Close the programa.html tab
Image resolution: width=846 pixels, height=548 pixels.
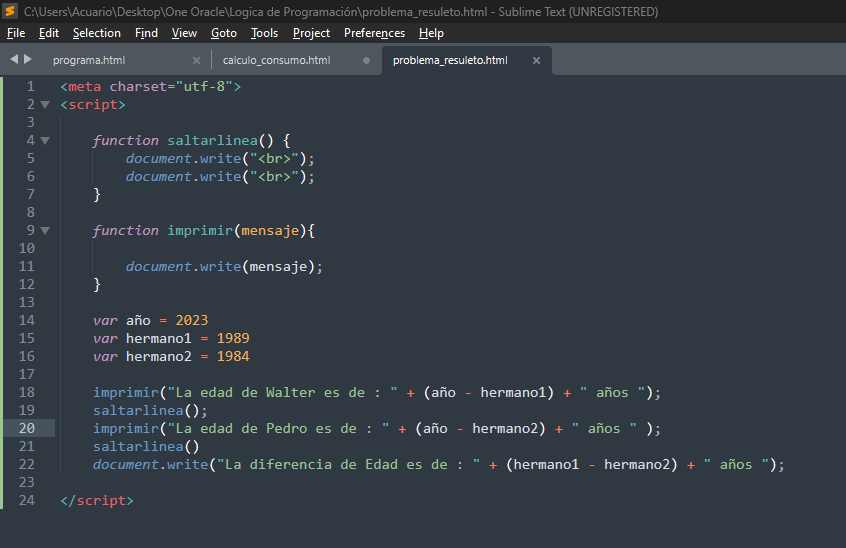tap(196, 60)
